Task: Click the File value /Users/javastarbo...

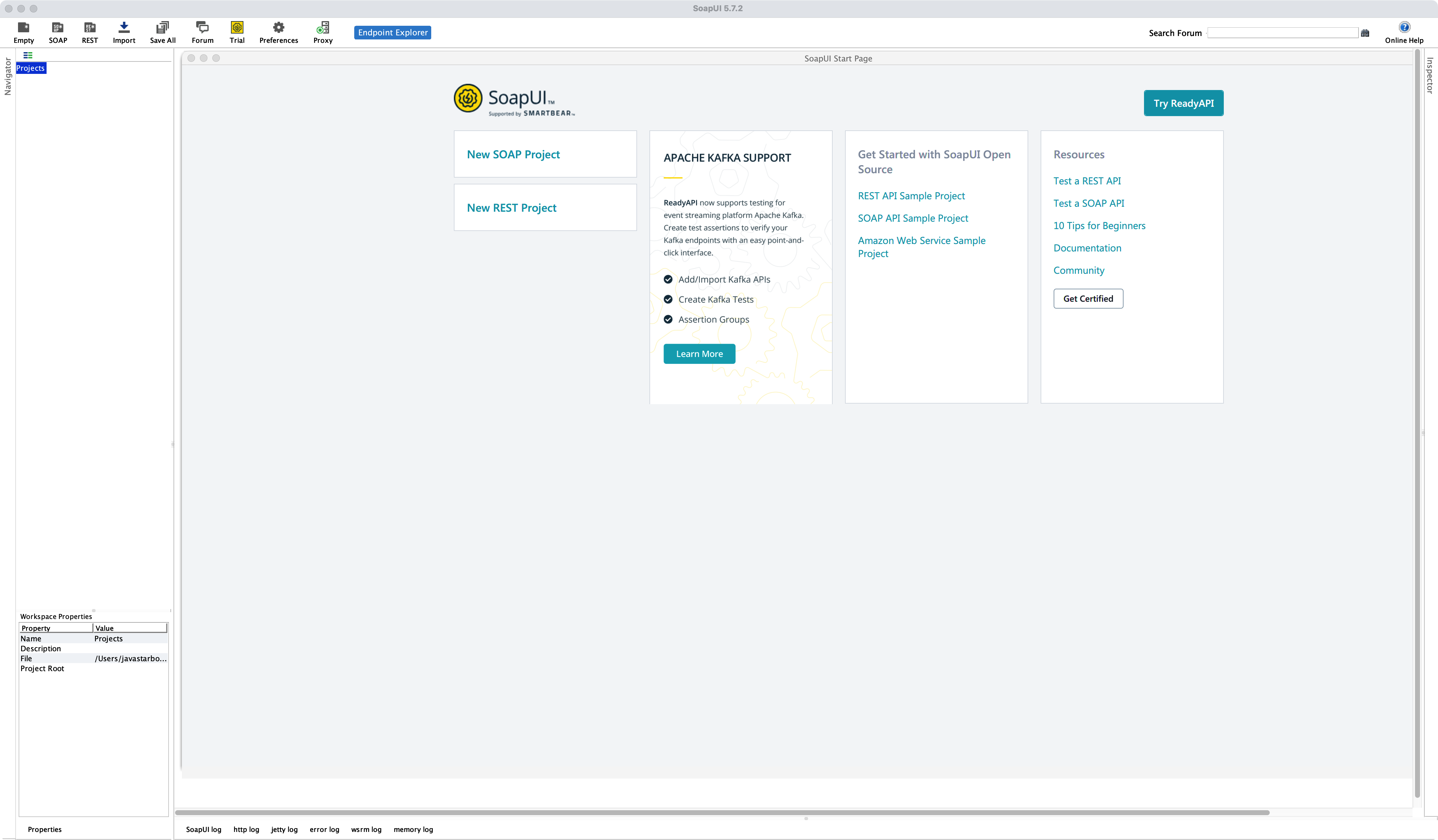Action: click(131, 658)
